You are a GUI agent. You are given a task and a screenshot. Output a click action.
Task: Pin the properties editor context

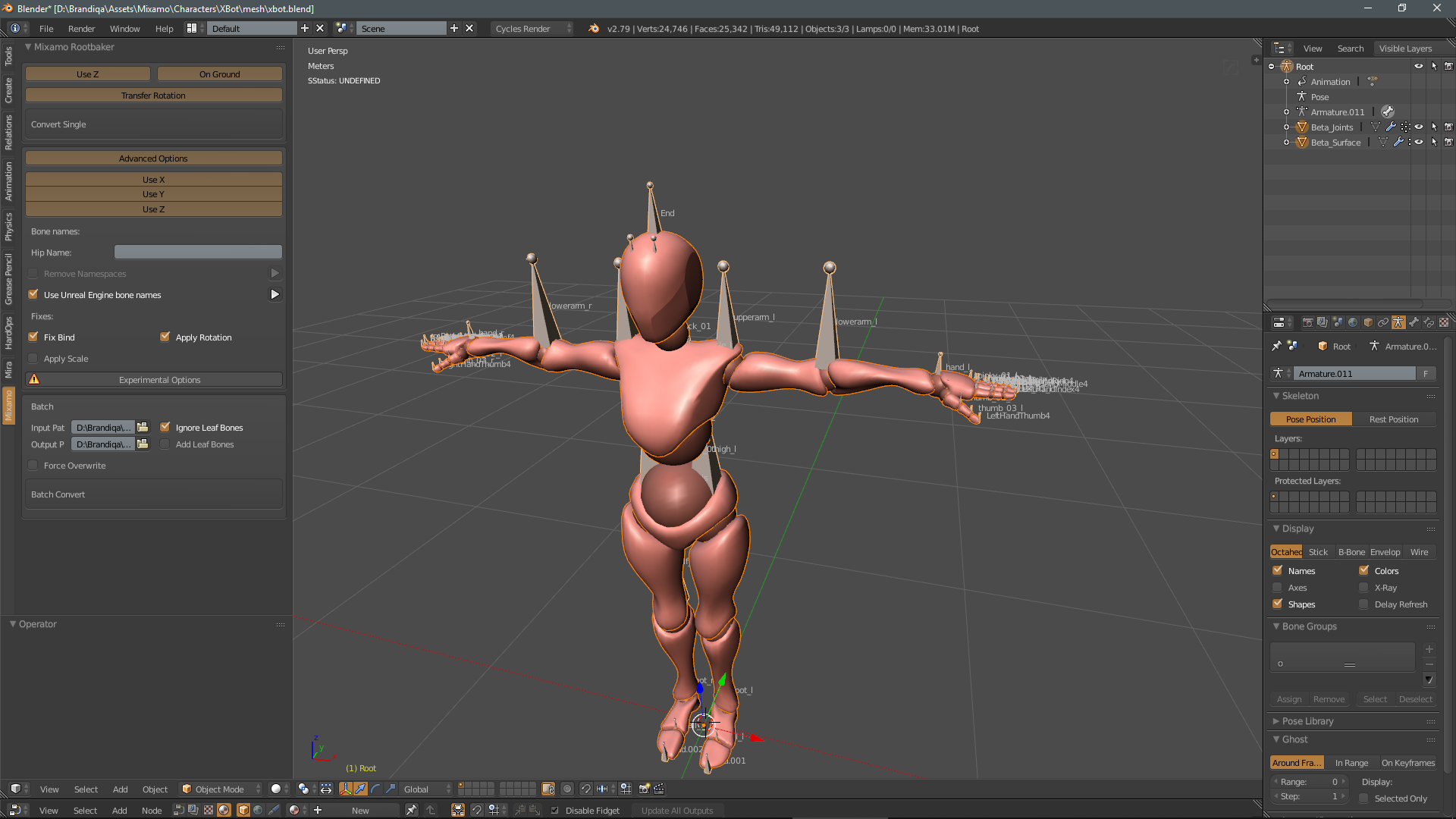[1276, 346]
